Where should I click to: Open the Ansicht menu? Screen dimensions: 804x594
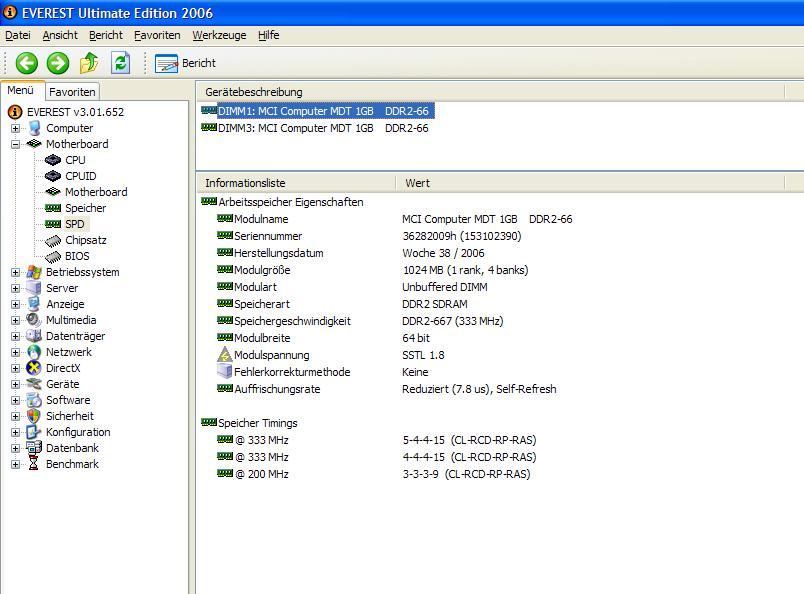point(60,35)
